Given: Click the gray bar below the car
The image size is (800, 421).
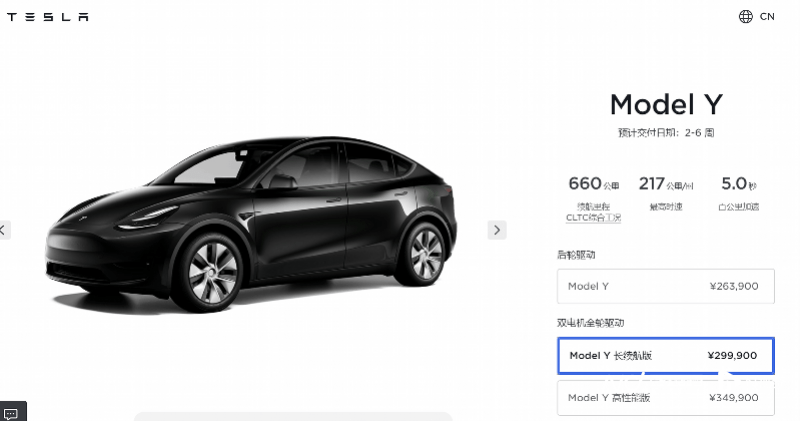Looking at the screenshot, I should click(293, 416).
